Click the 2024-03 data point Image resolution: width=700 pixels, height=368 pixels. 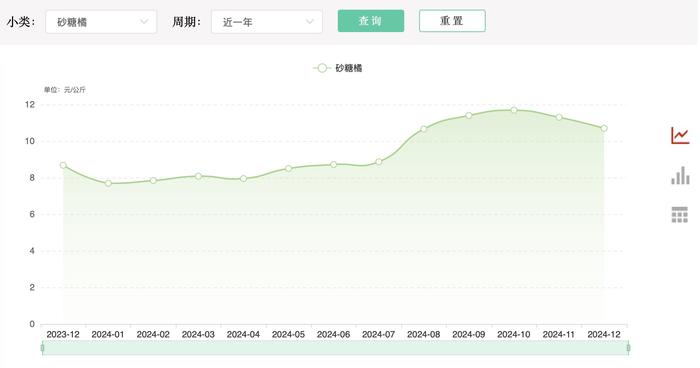pos(198,176)
